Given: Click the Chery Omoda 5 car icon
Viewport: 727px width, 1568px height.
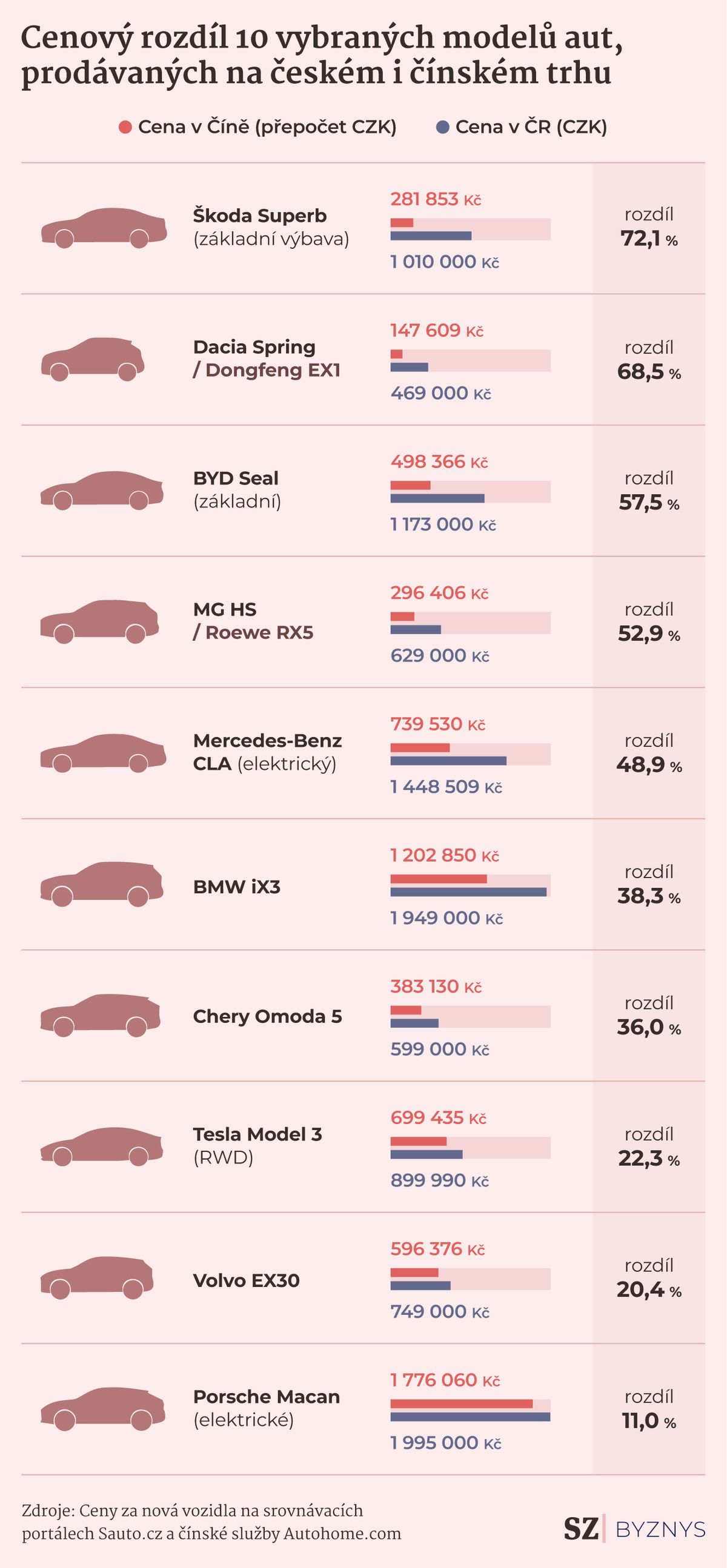Looking at the screenshot, I should click(x=101, y=1016).
